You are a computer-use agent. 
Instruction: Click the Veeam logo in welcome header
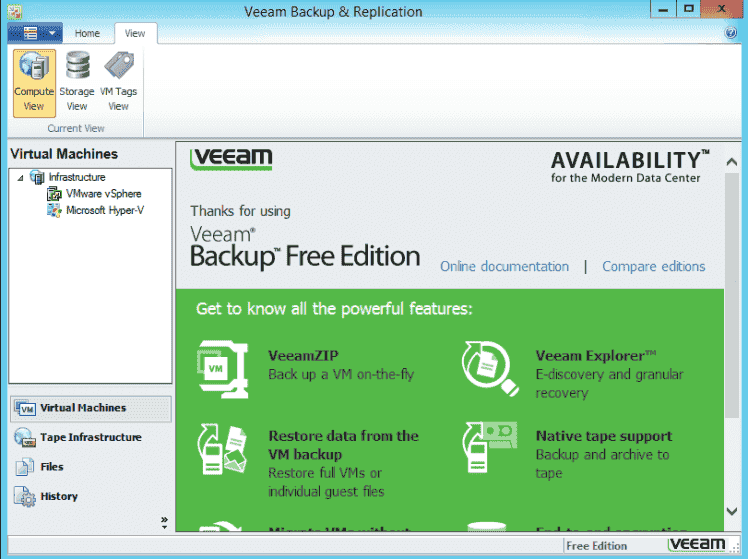pyautogui.click(x=231, y=159)
